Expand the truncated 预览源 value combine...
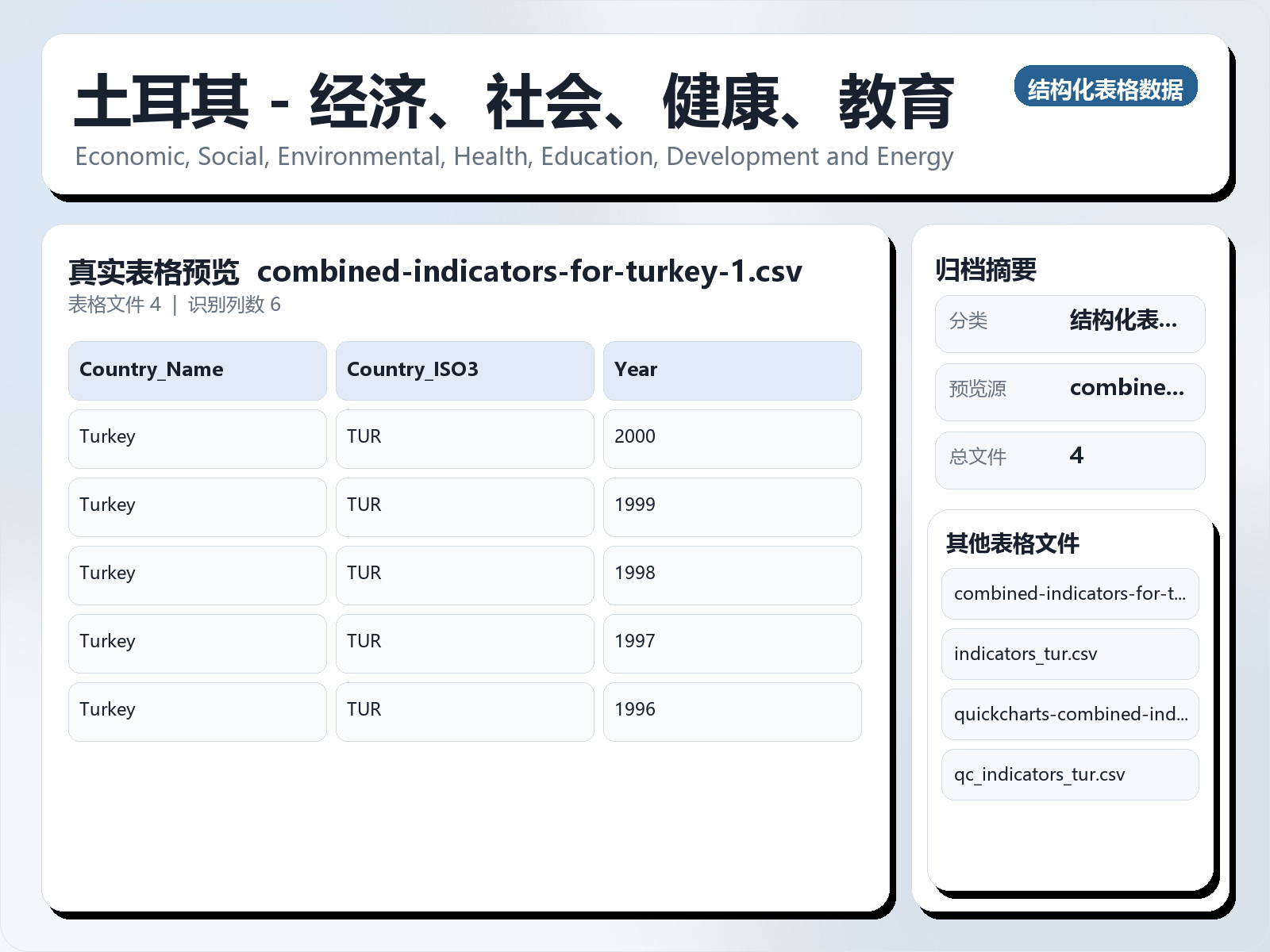1270x952 pixels. [x=1127, y=389]
